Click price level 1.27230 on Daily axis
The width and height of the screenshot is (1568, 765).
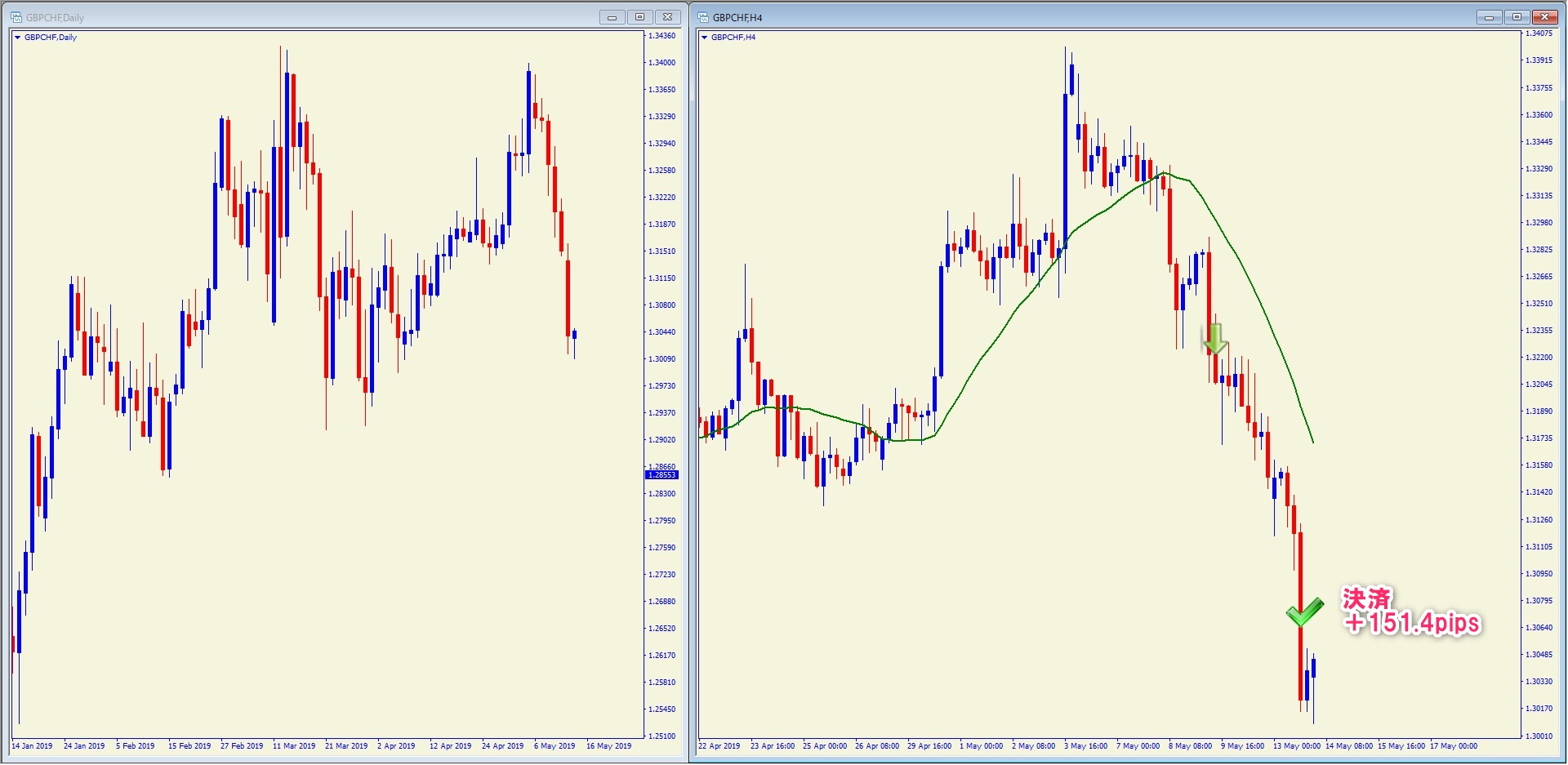[x=662, y=575]
